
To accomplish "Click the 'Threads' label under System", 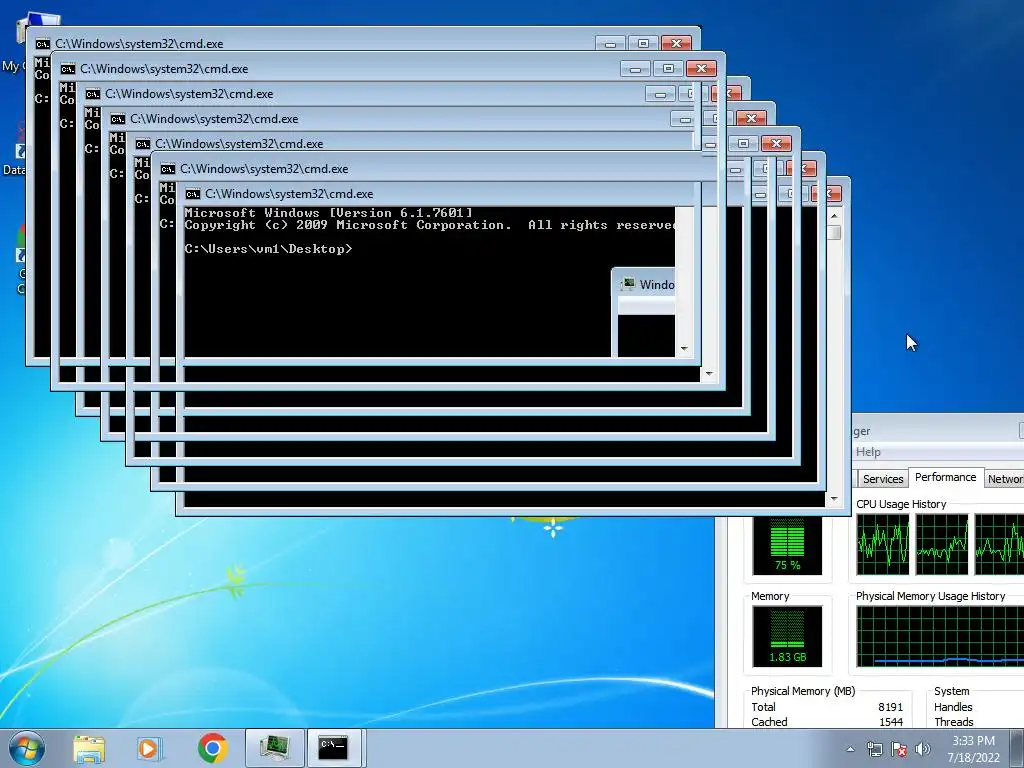I will 953,722.
